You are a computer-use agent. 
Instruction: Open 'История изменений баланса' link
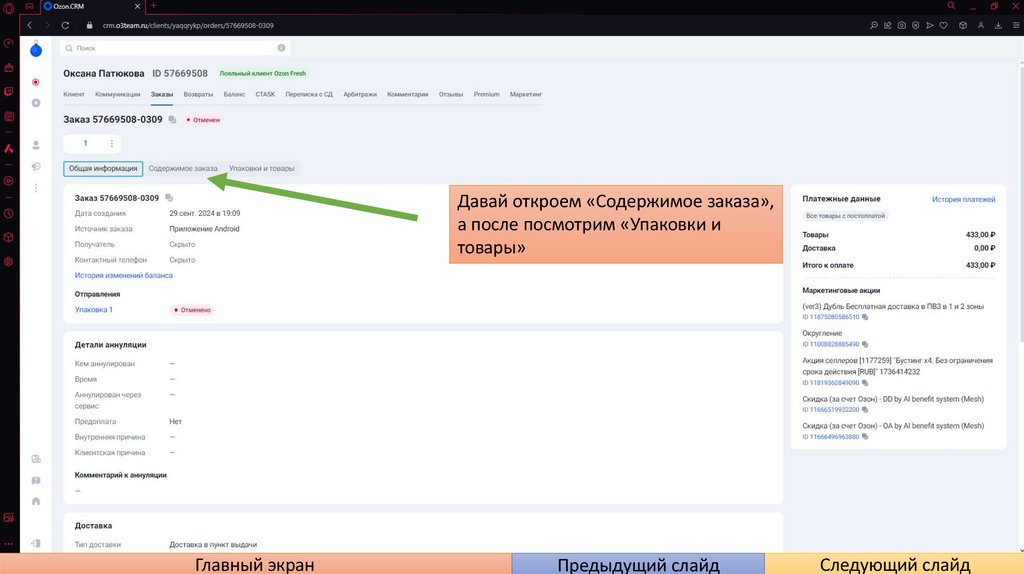(123, 276)
